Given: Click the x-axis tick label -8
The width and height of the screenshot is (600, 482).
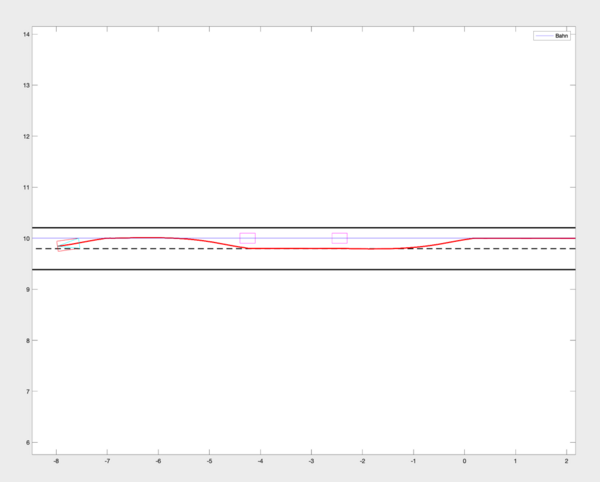Looking at the screenshot, I should (x=55, y=463).
